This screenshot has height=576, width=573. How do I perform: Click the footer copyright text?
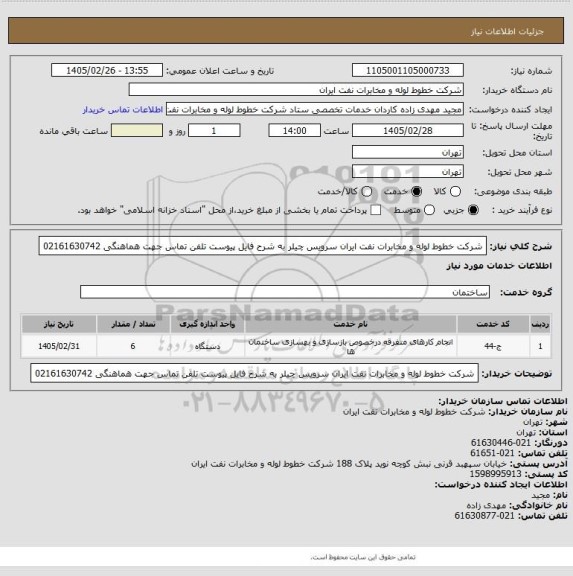tap(363, 557)
